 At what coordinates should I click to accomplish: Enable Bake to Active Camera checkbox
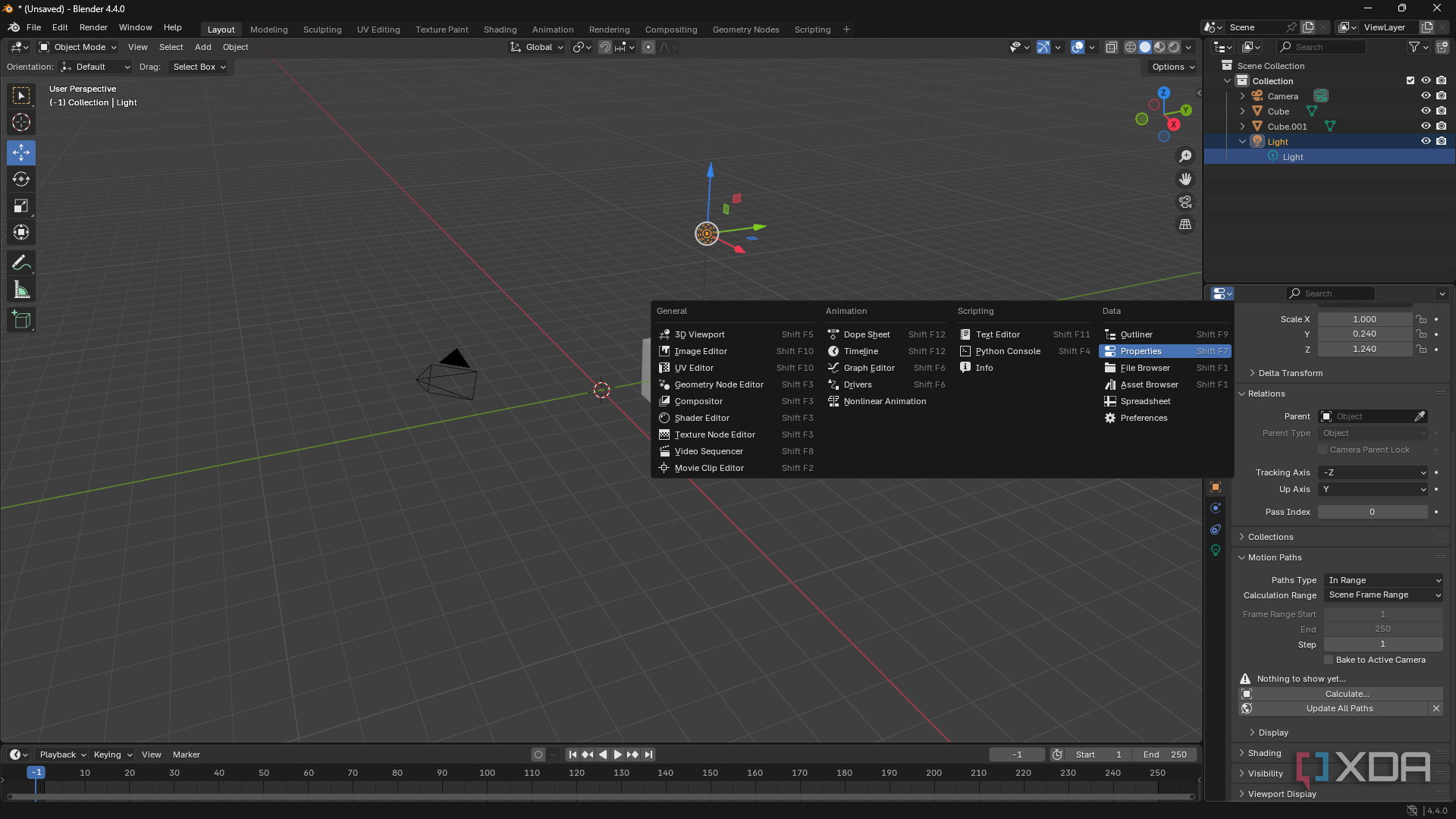pyautogui.click(x=1329, y=660)
